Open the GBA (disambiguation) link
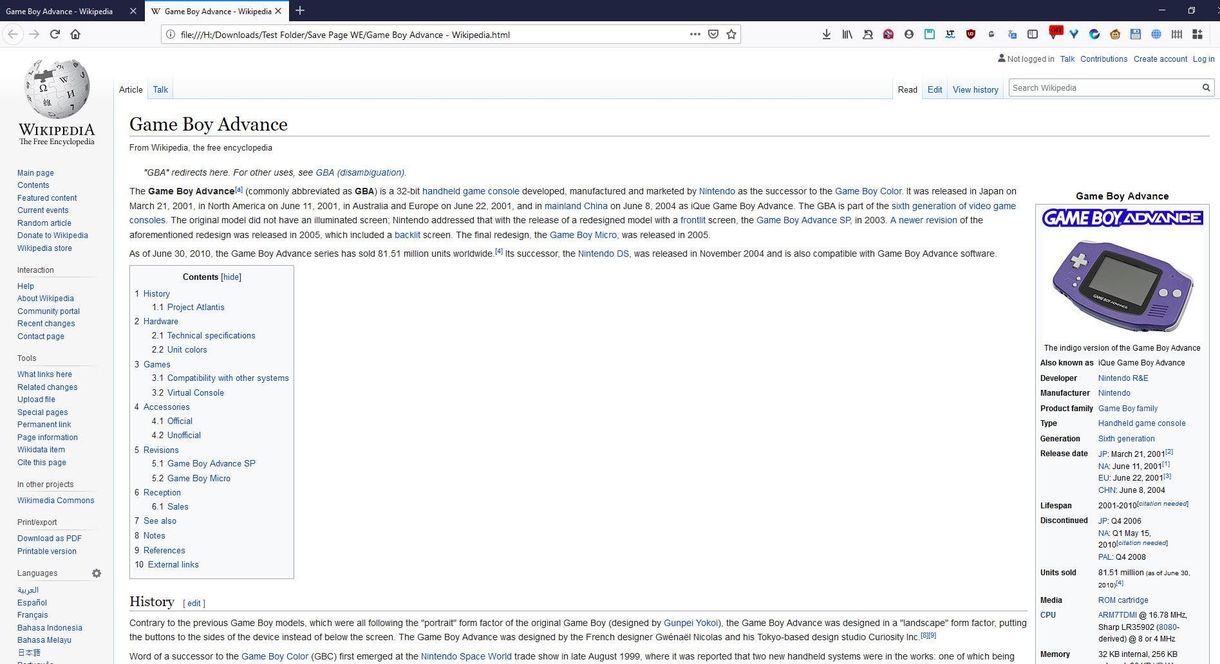 click(x=360, y=172)
